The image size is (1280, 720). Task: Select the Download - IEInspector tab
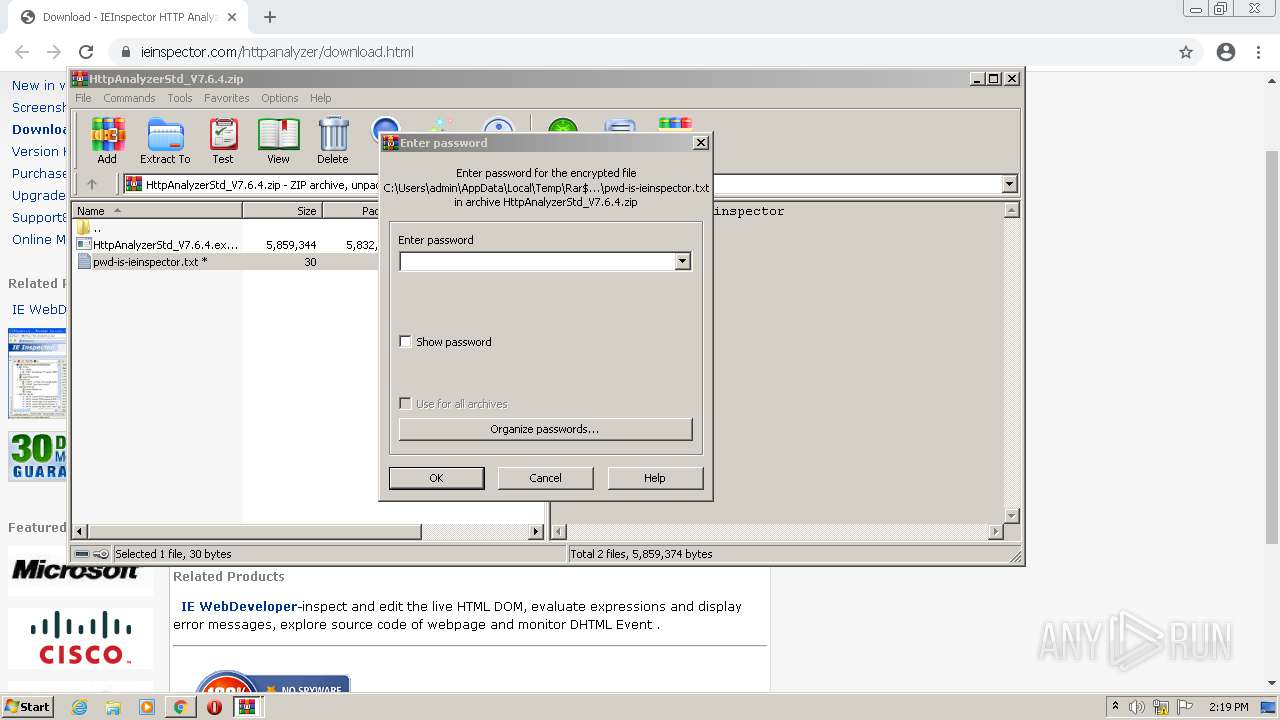128,17
